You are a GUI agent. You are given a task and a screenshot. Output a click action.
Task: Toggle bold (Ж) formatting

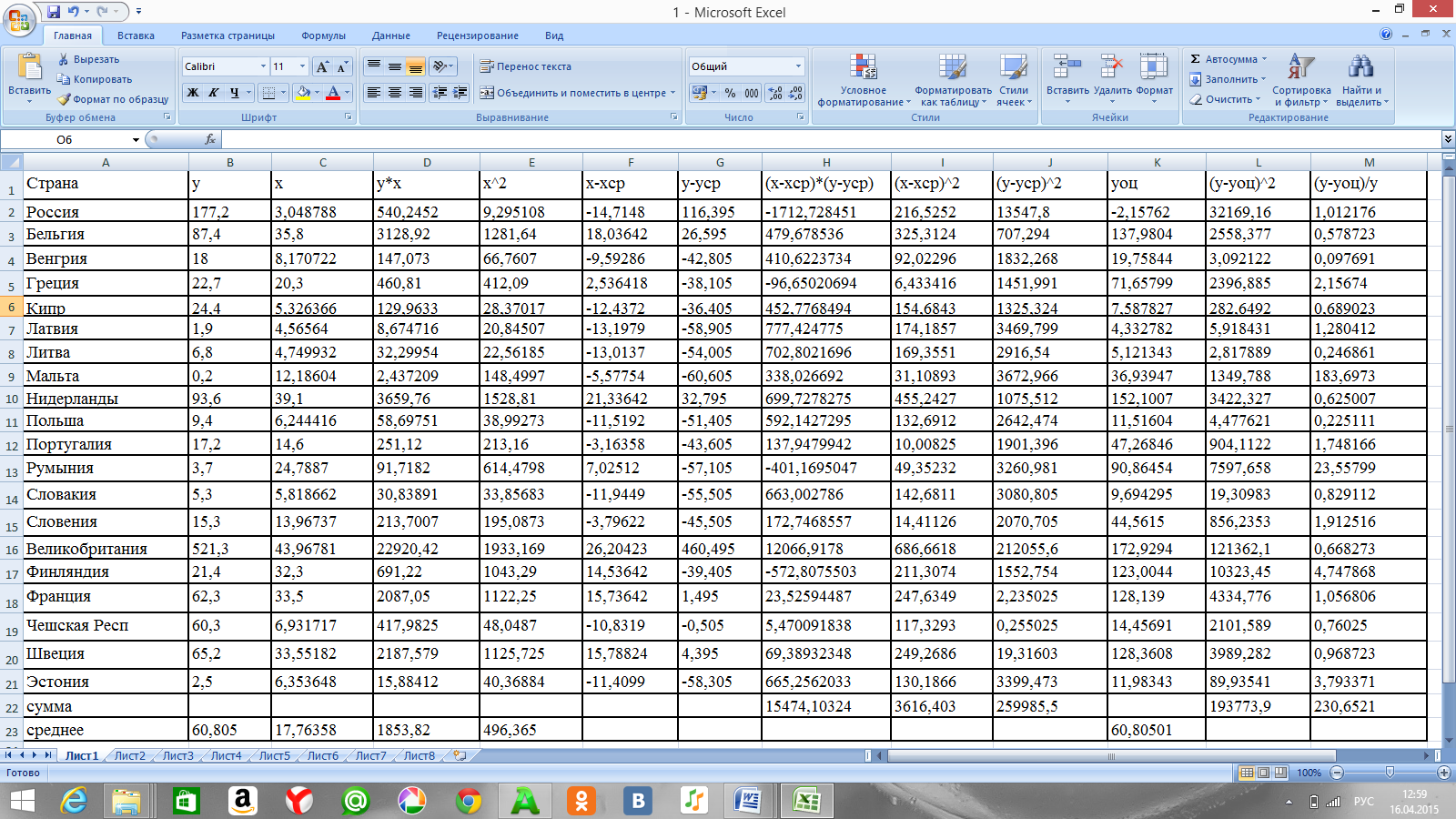click(193, 93)
